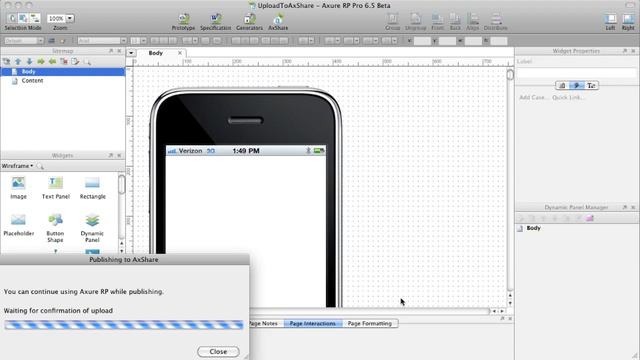The height and width of the screenshot is (360, 640).
Task: Open the open-pages list dropdown arrow
Action: [131, 53]
